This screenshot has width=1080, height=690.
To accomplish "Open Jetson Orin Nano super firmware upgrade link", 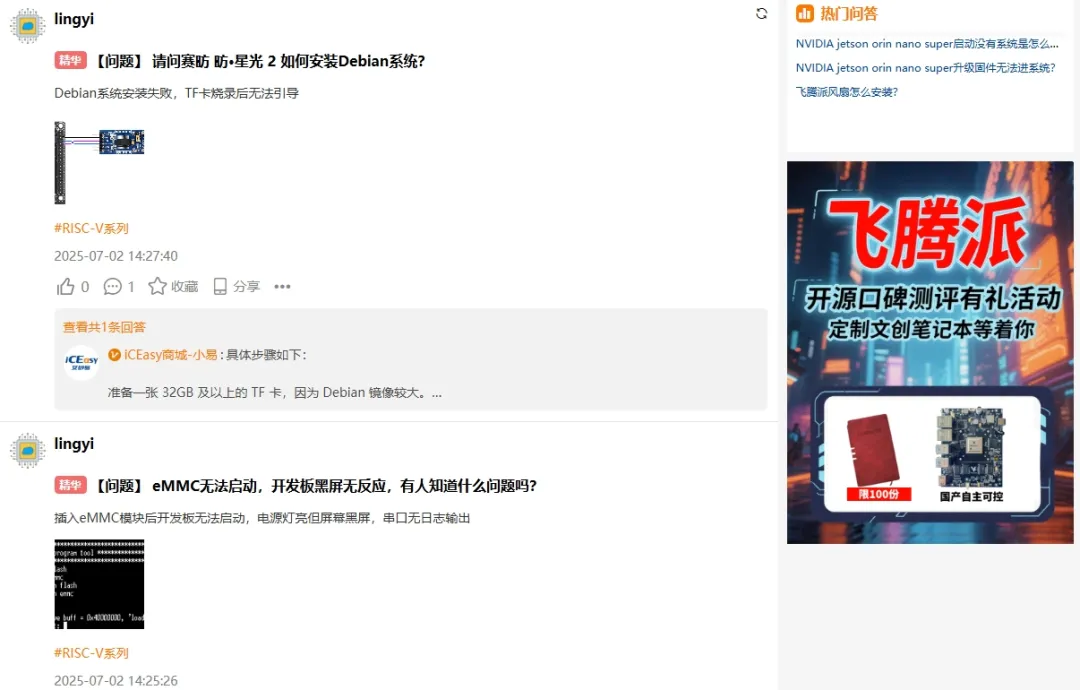I will pos(926,67).
